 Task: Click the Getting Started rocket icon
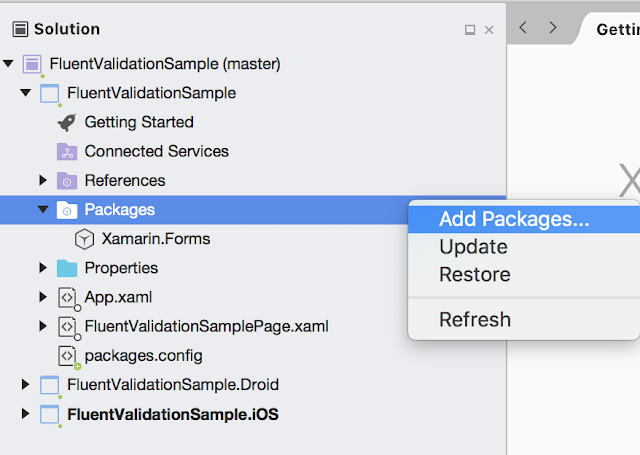coord(67,122)
